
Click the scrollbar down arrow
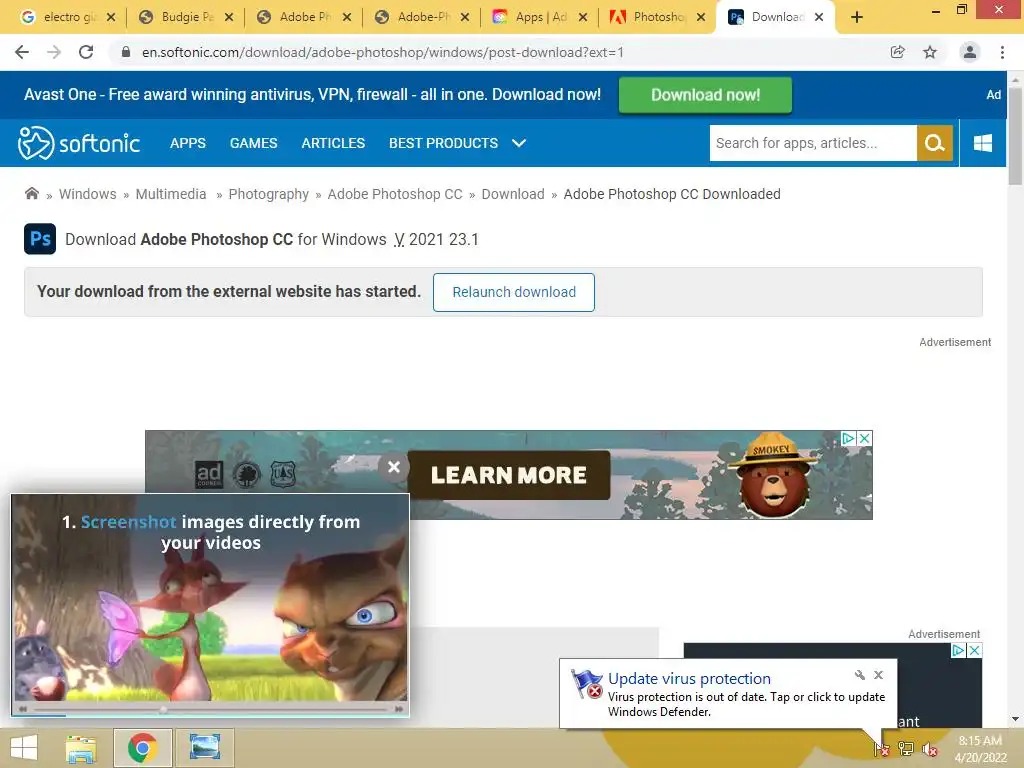point(1015,719)
